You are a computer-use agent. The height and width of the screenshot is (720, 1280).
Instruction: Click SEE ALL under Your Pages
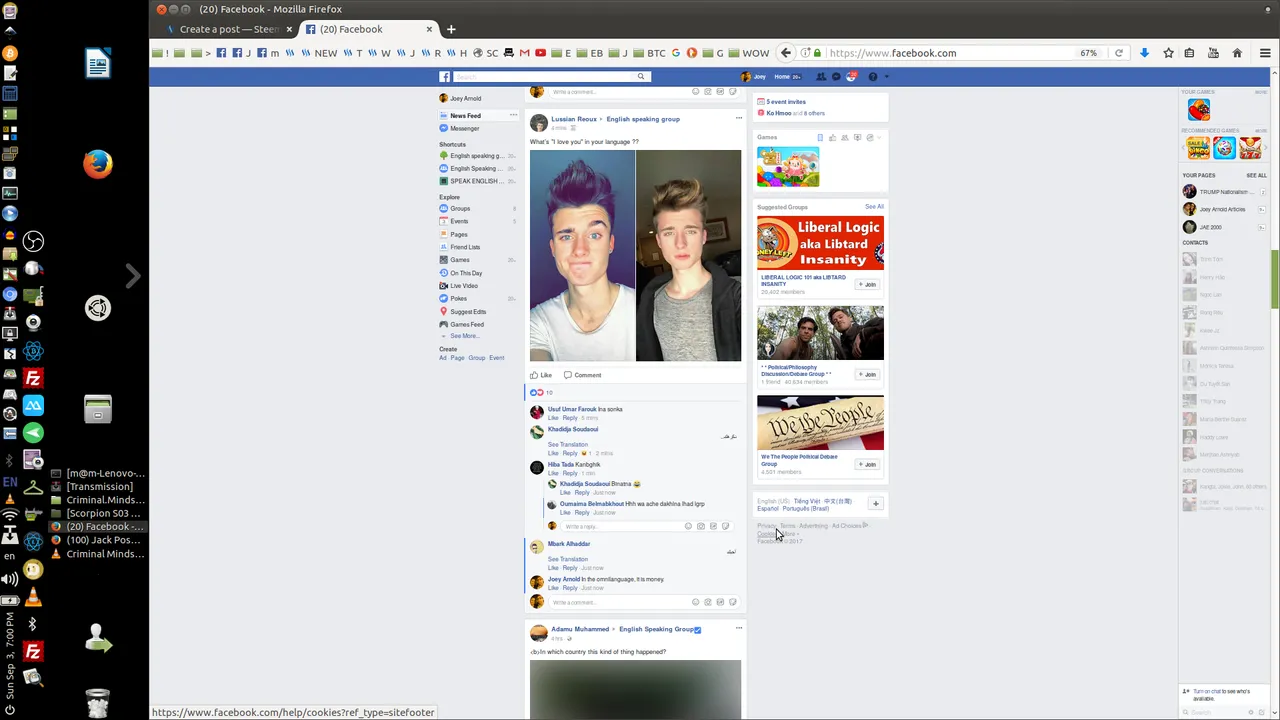(x=1256, y=175)
